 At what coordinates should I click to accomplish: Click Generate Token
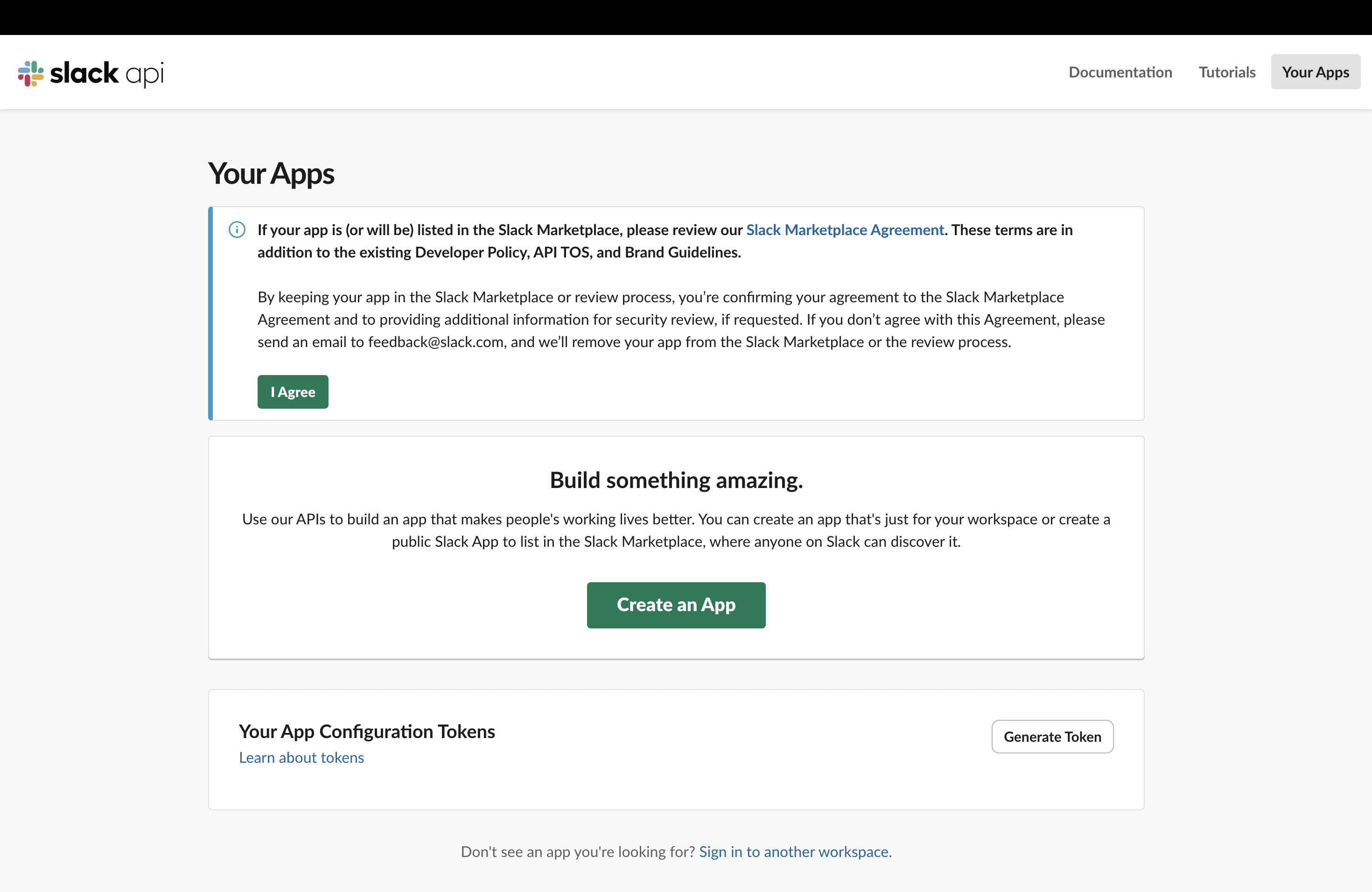point(1051,737)
